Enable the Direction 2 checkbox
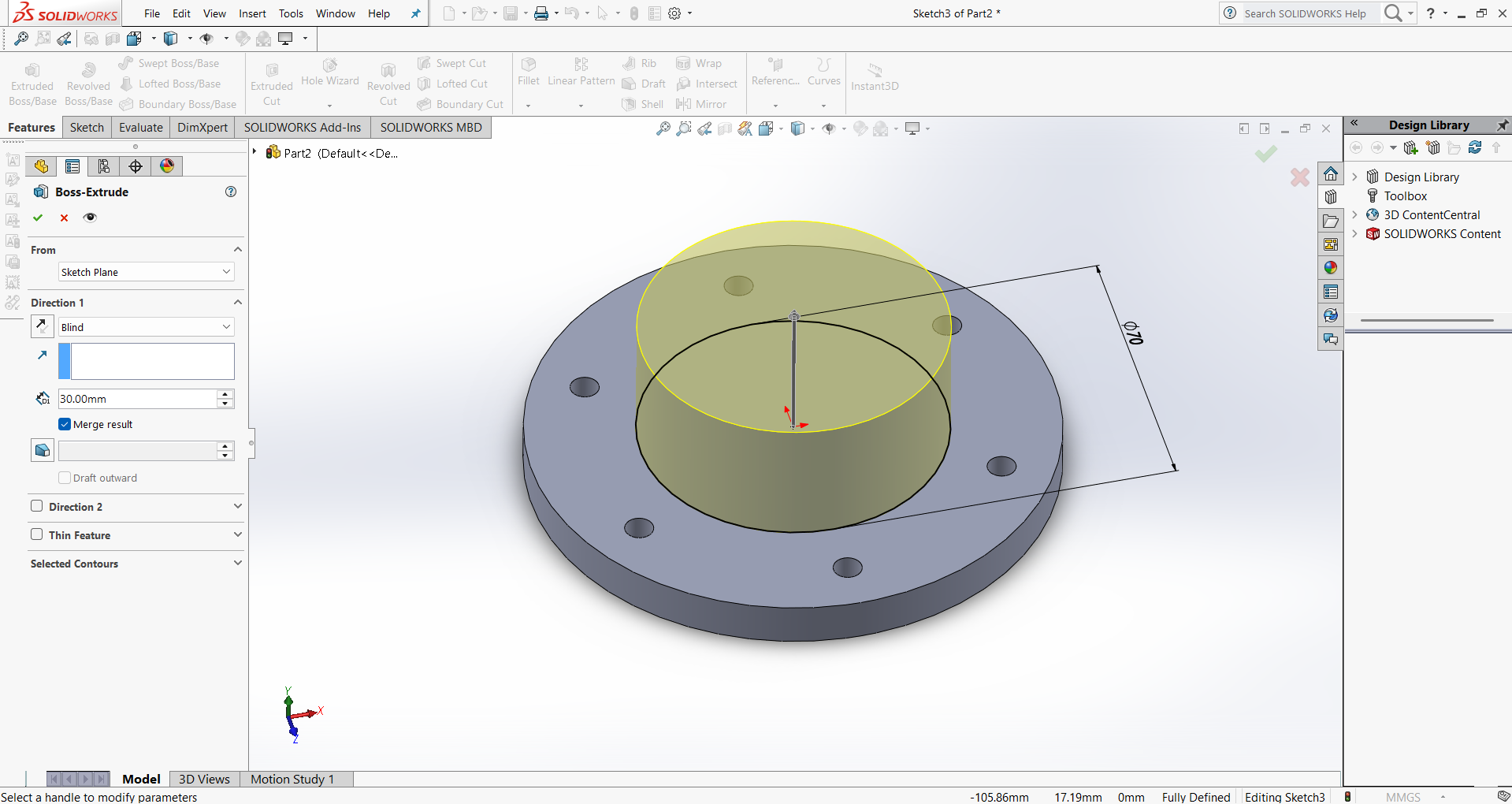 pyautogui.click(x=36, y=506)
